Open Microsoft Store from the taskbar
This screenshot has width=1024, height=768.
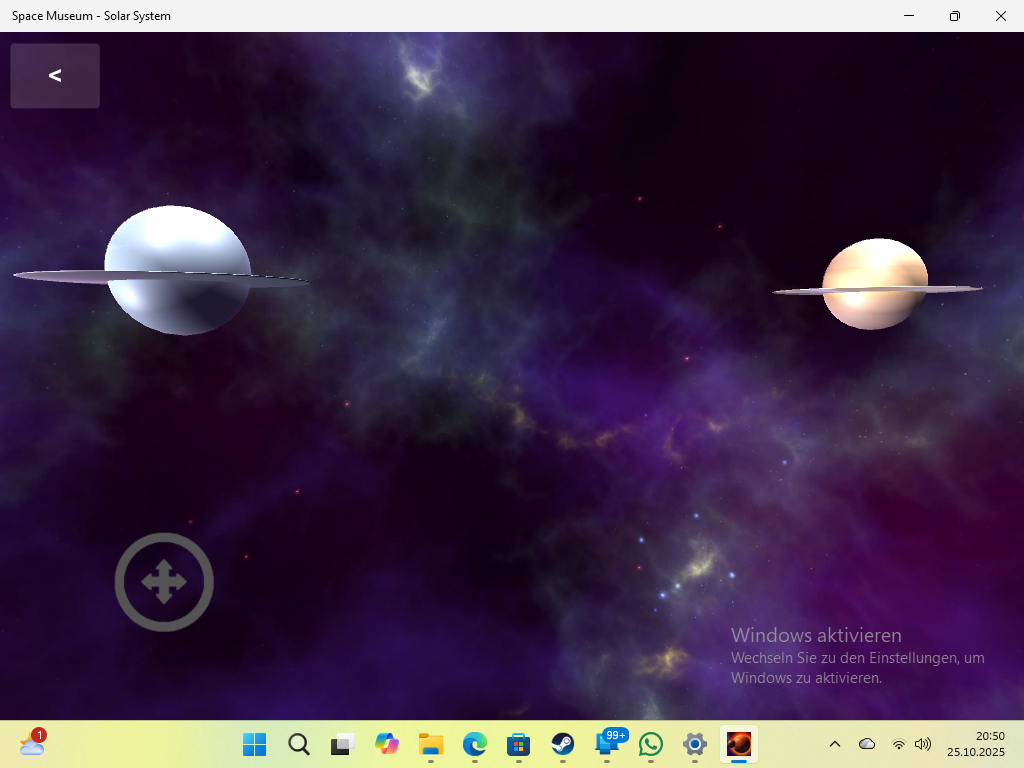pos(519,744)
